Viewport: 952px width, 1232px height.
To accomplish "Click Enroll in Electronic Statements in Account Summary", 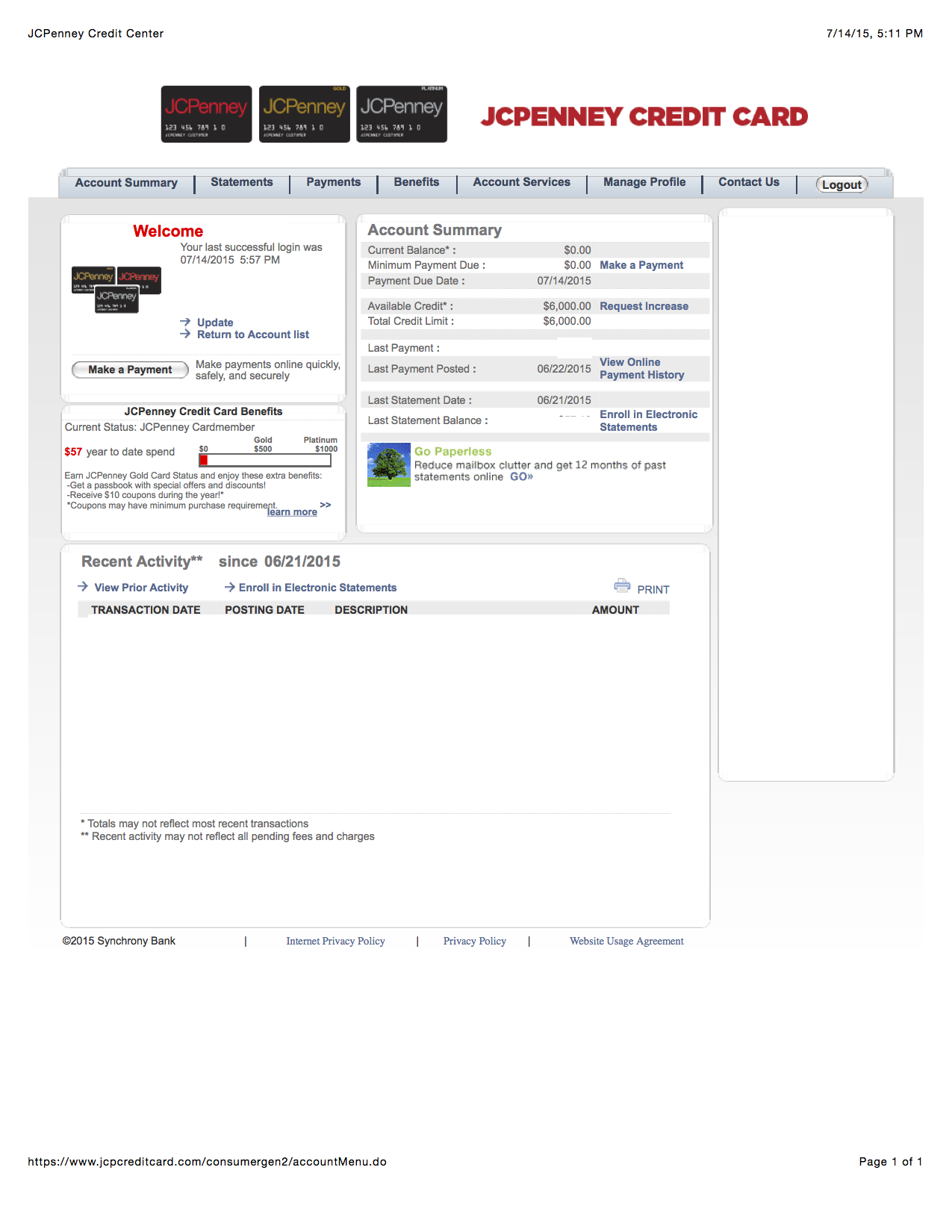I will (648, 420).
